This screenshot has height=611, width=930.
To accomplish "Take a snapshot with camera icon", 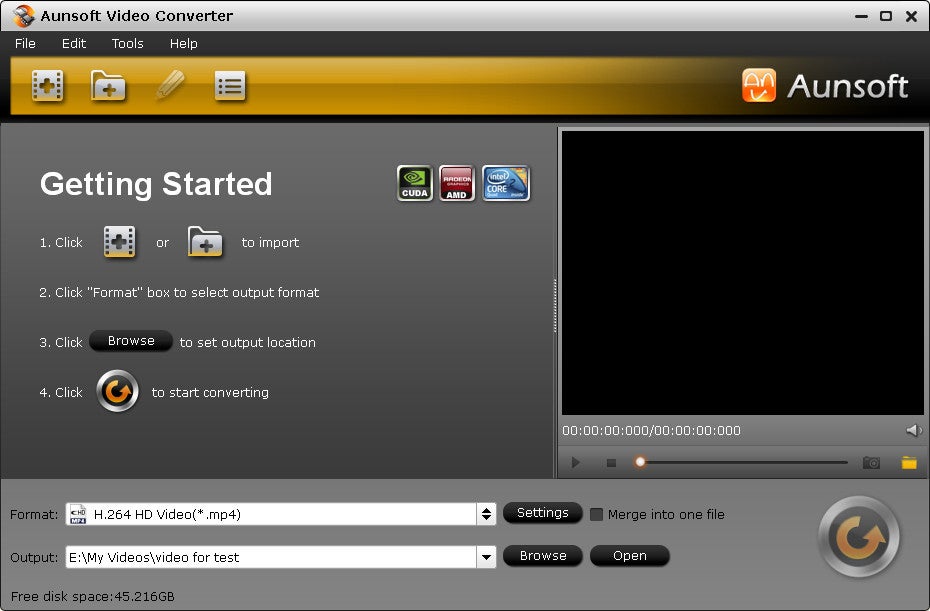I will pyautogui.click(x=871, y=463).
